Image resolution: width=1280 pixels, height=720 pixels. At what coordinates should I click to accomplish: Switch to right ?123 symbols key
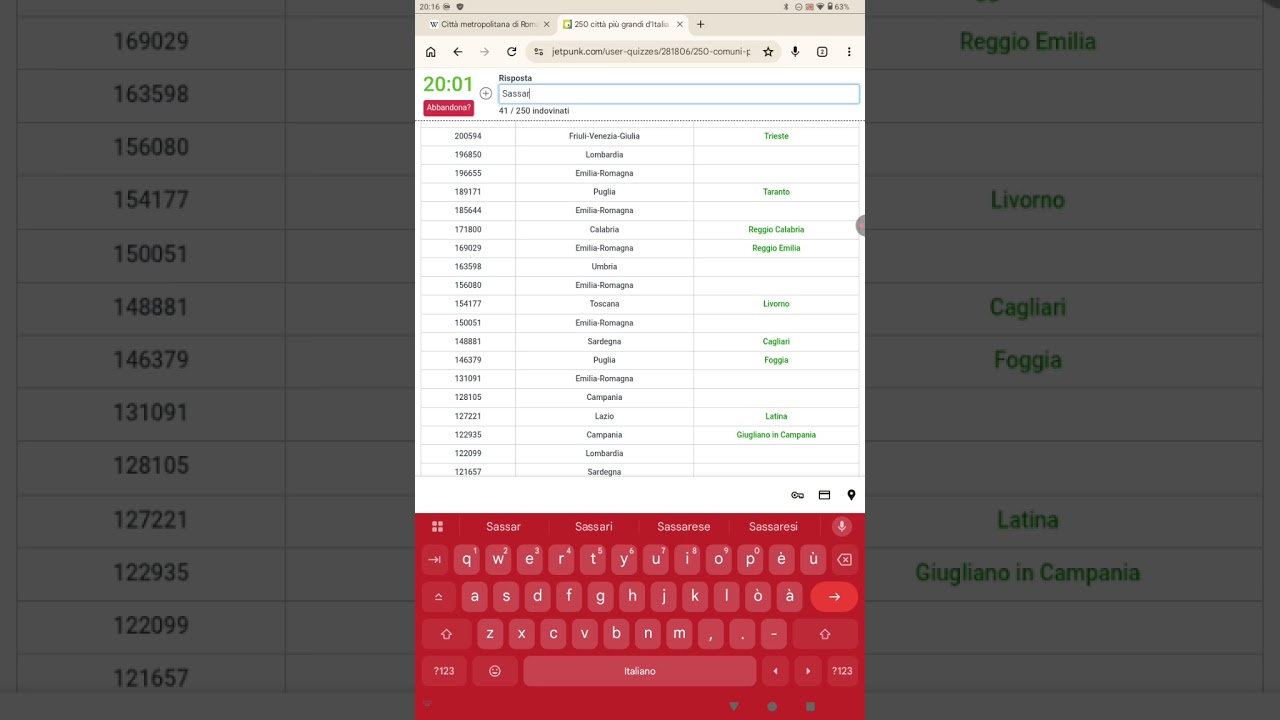coord(842,671)
